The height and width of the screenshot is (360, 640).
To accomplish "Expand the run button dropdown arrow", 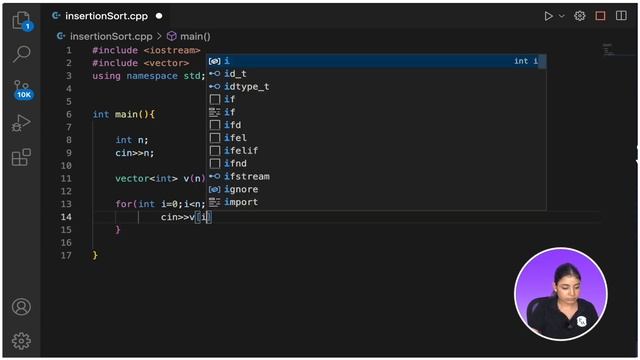I will (x=562, y=16).
